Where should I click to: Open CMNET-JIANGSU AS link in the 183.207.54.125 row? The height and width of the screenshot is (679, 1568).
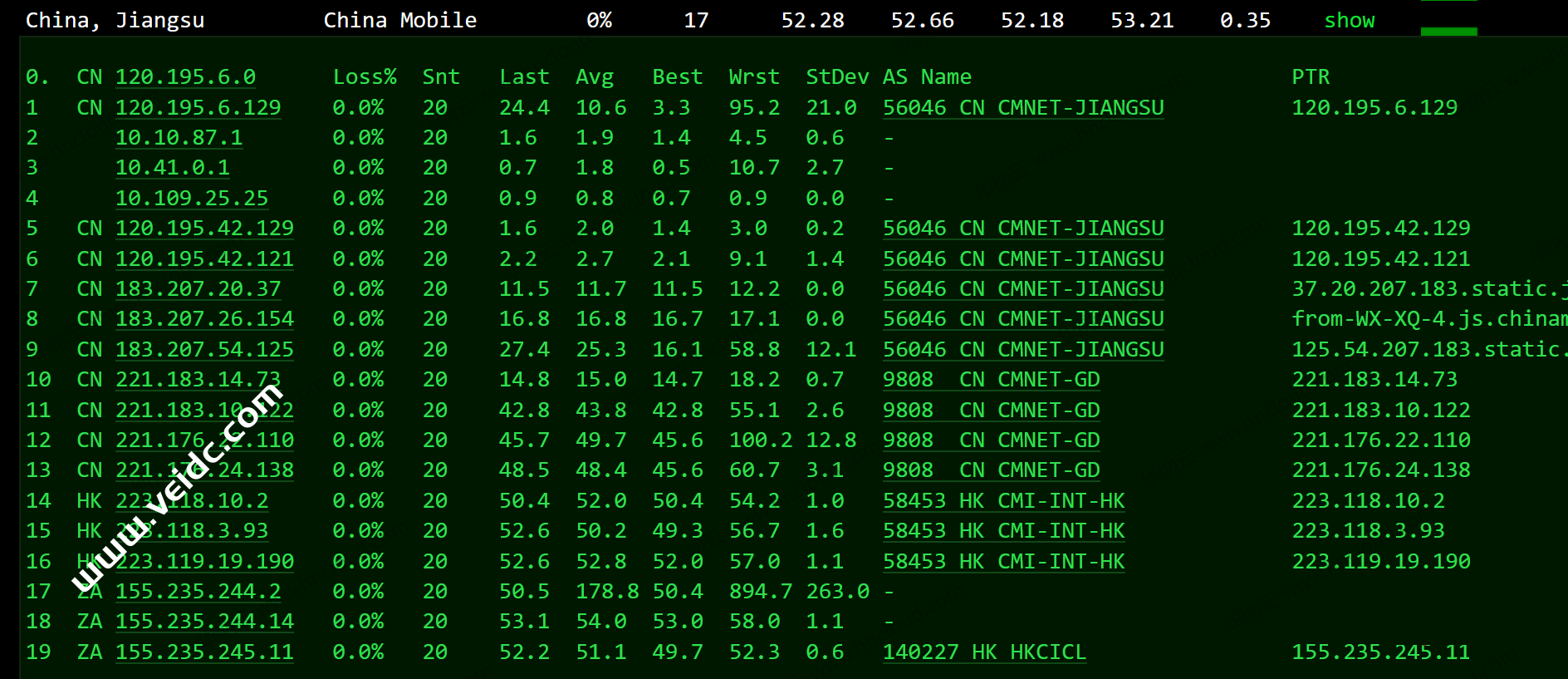coord(1023,350)
